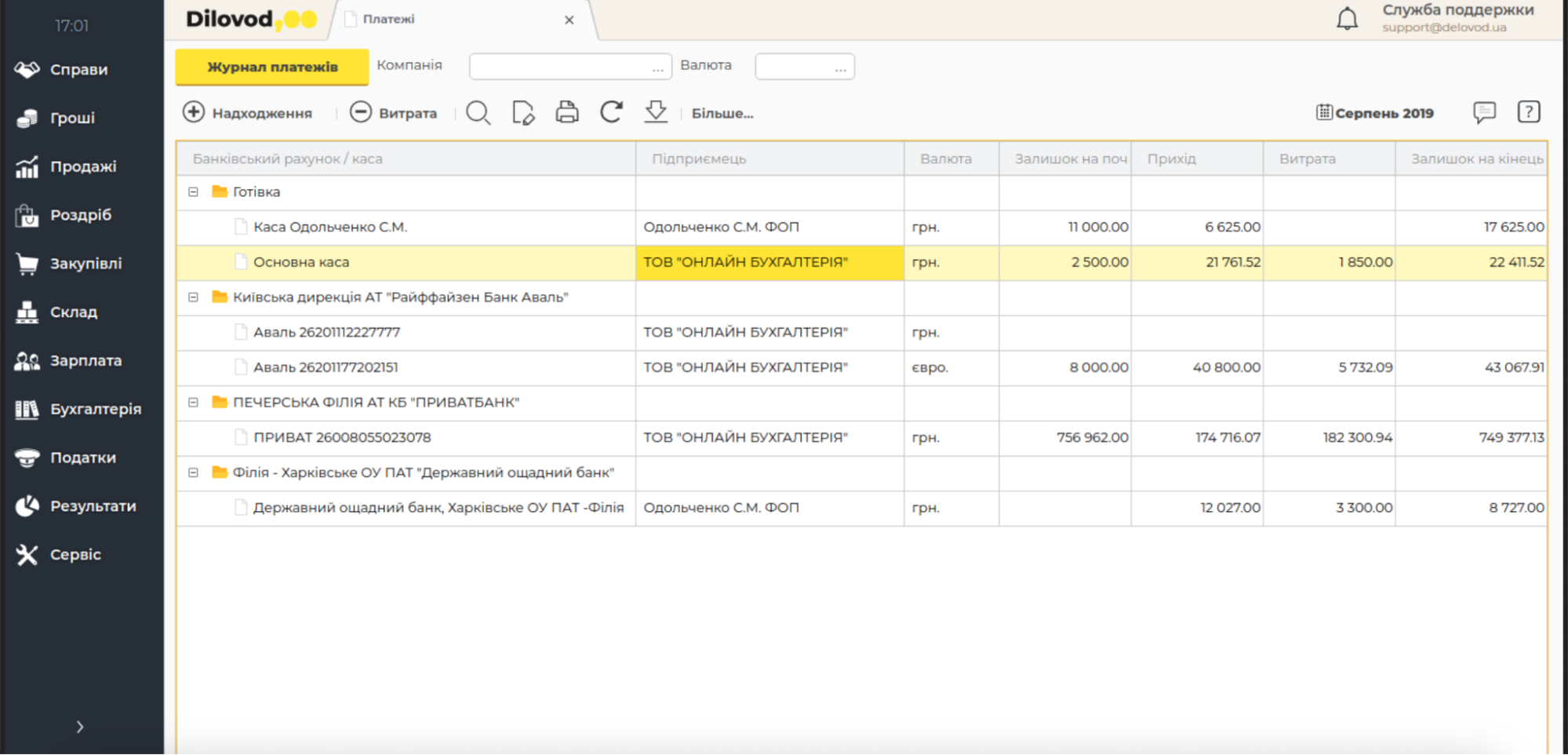This screenshot has width=1568, height=755.
Task: Click the refresh icon in toolbar
Action: pyautogui.click(x=612, y=112)
